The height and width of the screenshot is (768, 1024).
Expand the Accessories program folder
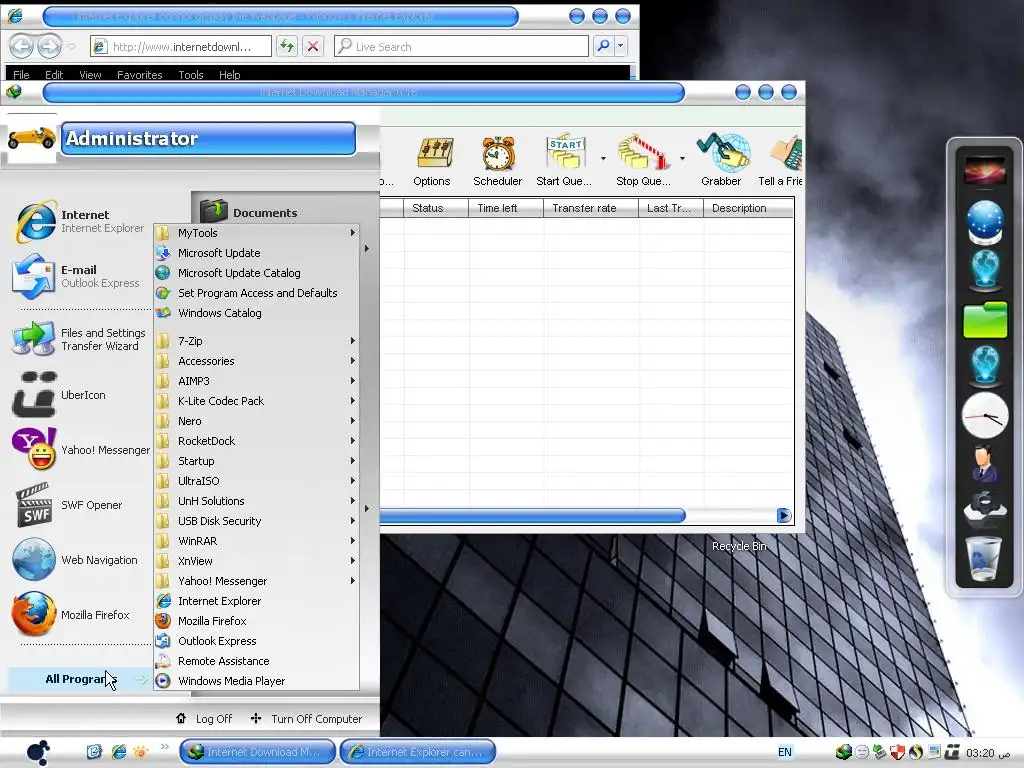tap(257, 361)
